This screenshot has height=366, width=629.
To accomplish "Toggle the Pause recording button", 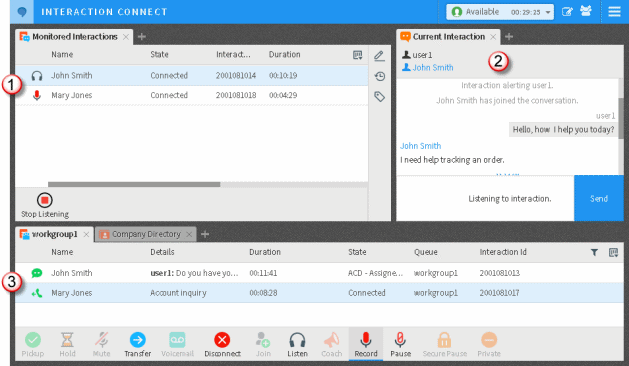I will [x=400, y=345].
